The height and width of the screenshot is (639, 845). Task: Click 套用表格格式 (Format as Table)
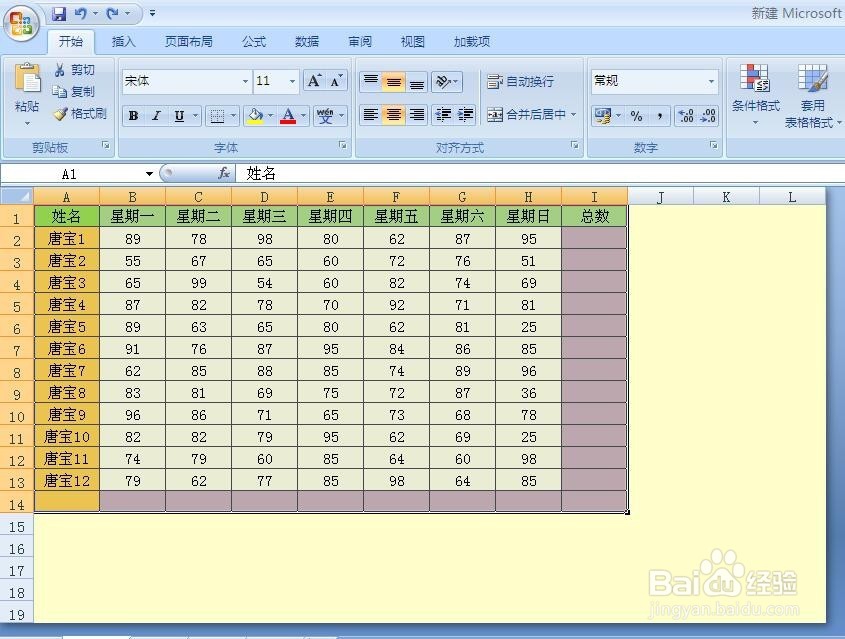click(x=813, y=93)
